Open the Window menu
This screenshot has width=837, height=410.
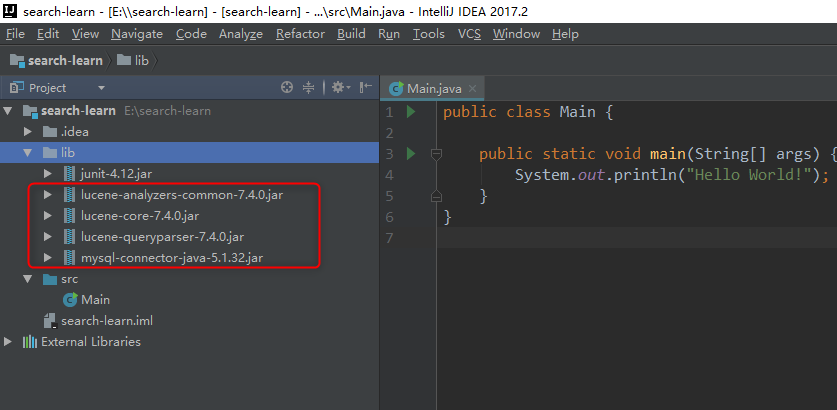click(516, 34)
